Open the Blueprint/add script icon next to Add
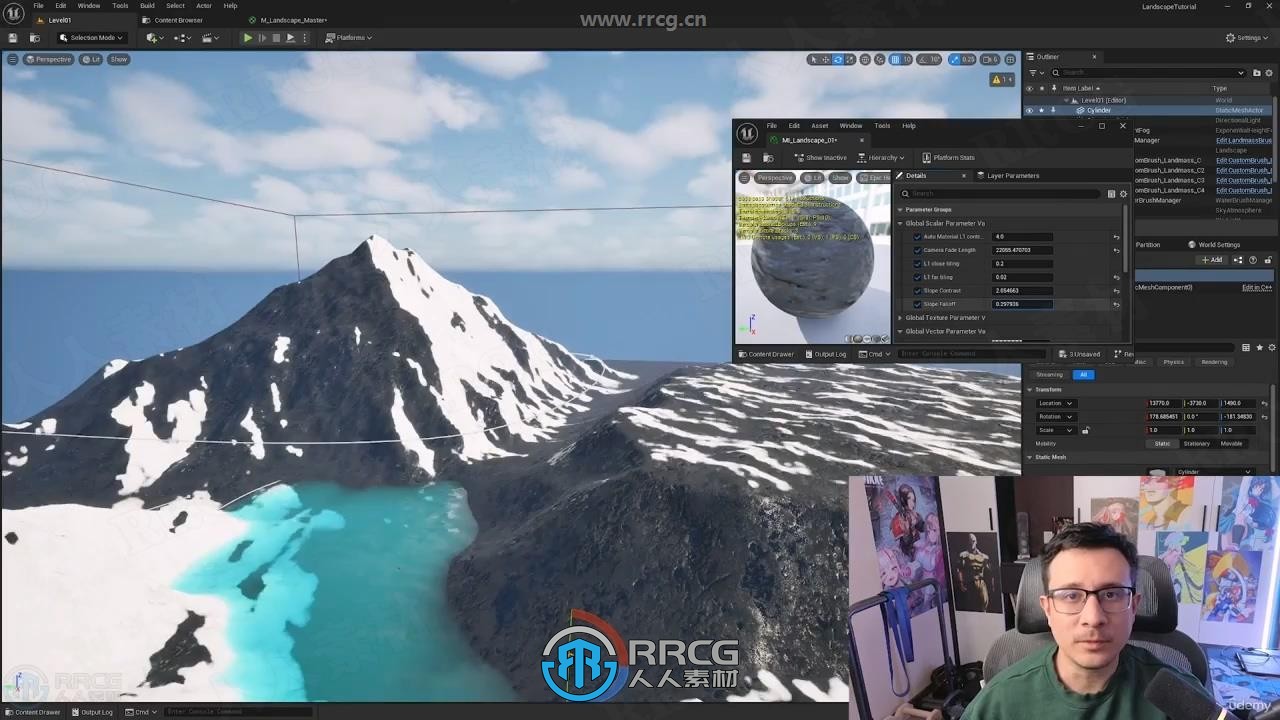The image size is (1280, 720). pyautogui.click(x=1238, y=260)
